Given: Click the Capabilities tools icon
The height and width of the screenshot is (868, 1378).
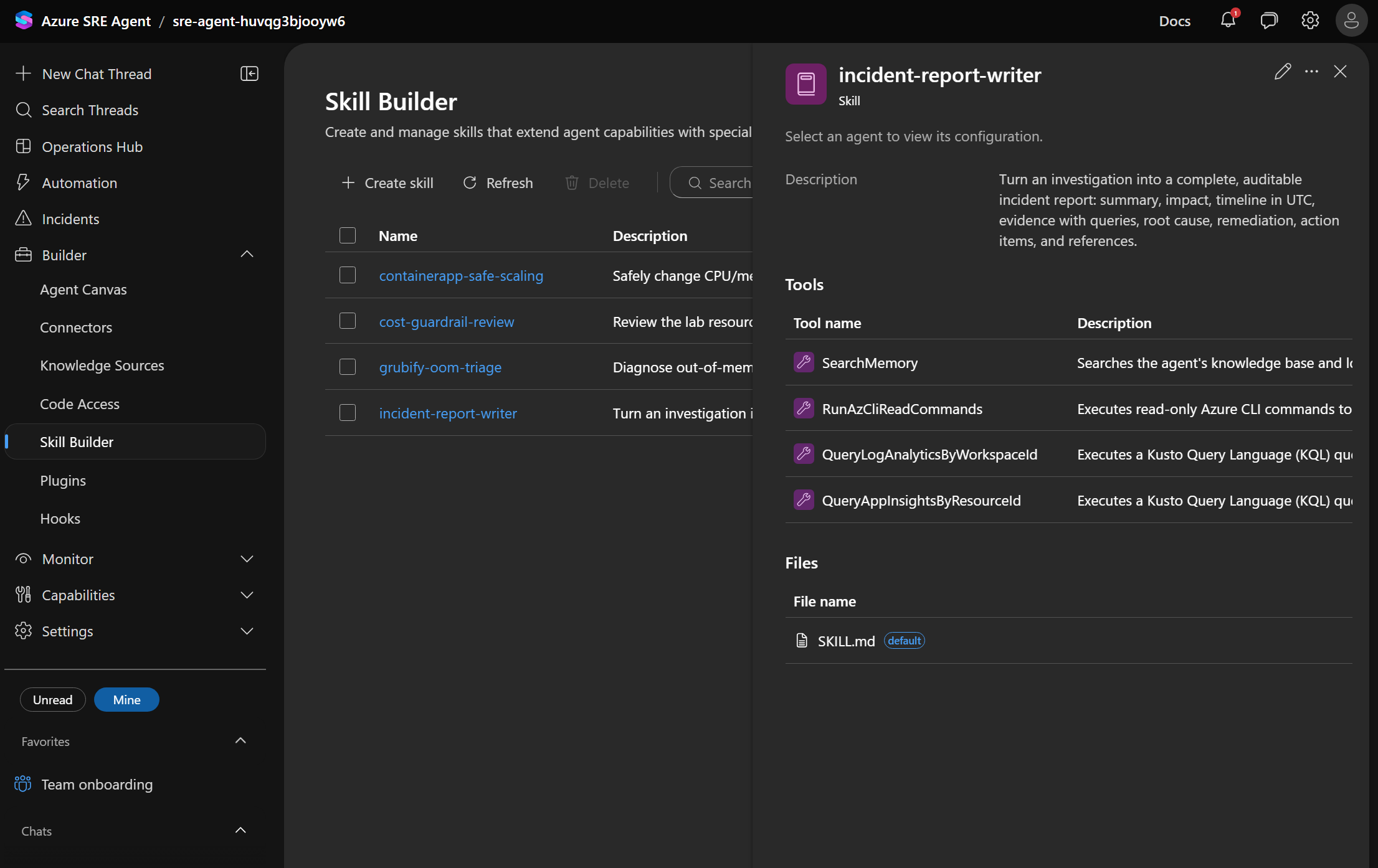Looking at the screenshot, I should pos(23,595).
